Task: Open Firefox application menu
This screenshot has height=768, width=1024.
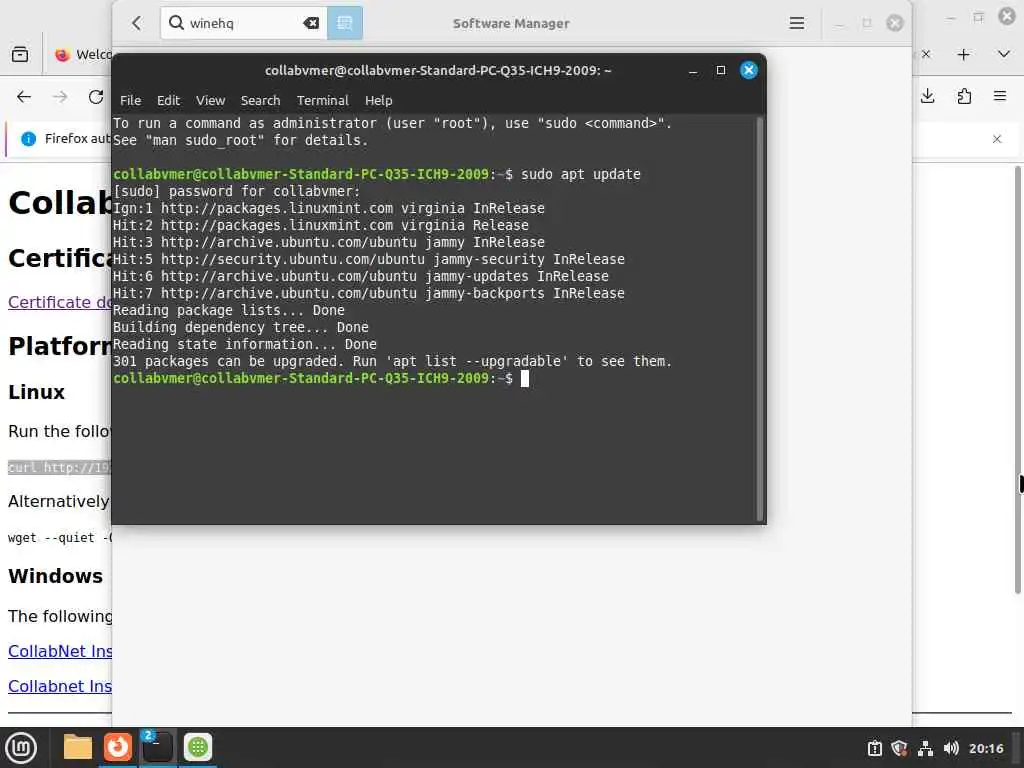Action: pos(1000,97)
